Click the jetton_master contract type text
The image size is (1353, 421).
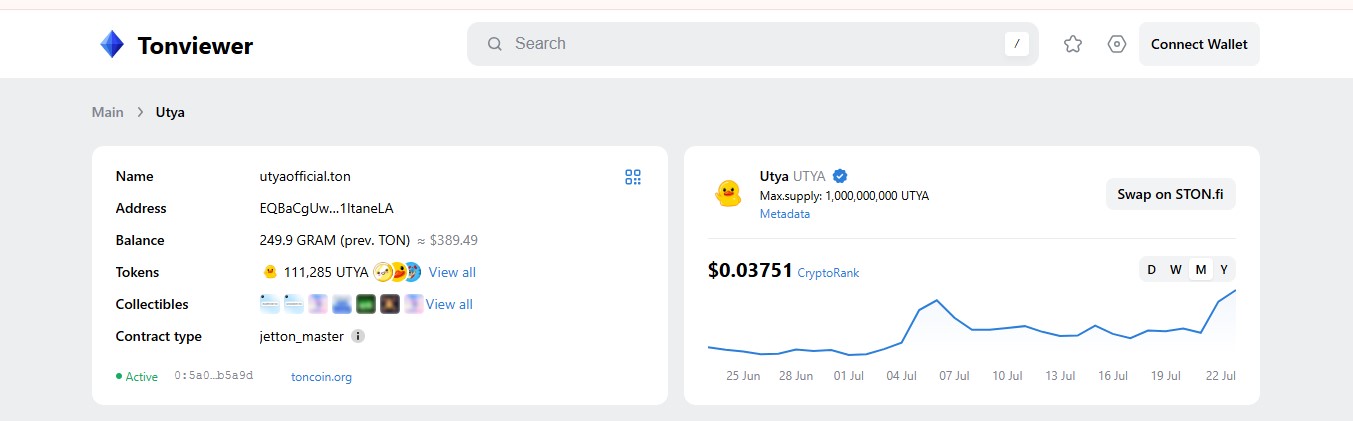[301, 336]
